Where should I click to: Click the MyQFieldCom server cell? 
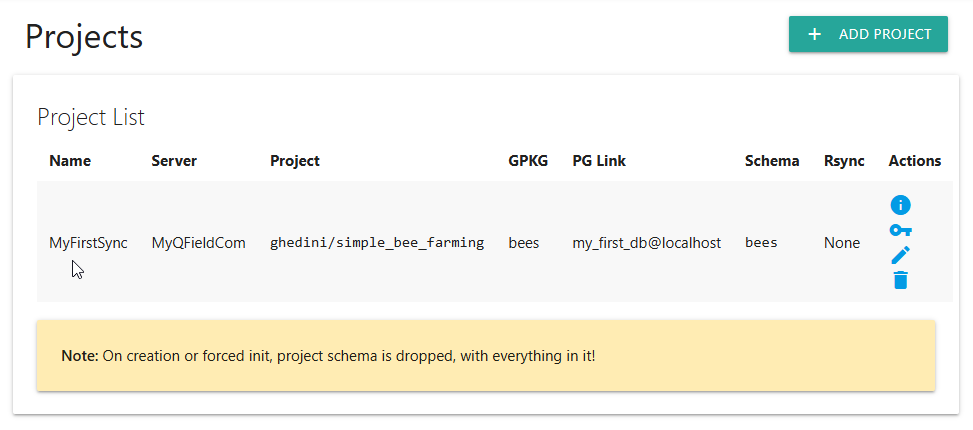pos(199,243)
